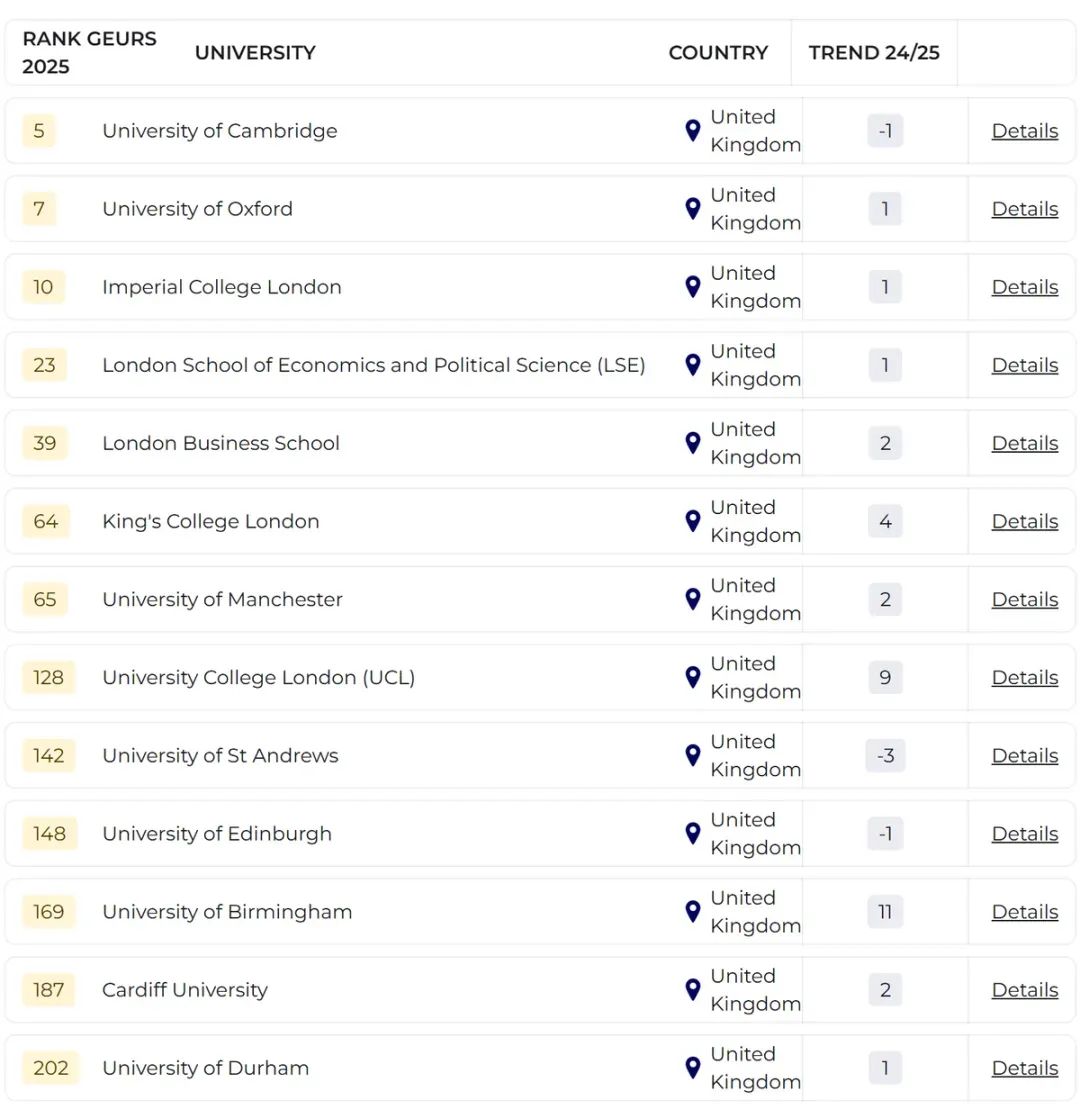
Task: Click rank badge 128 for UCL
Action: click(x=48, y=677)
